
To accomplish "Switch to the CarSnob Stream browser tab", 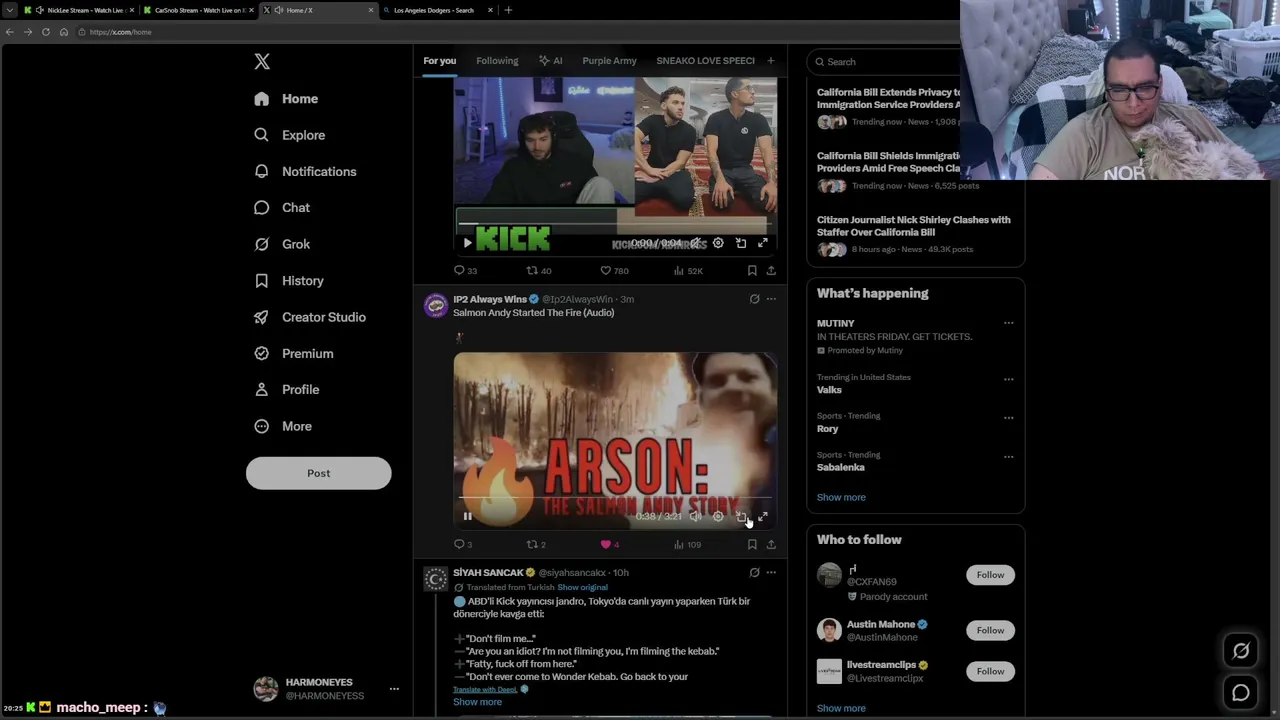I will pyautogui.click(x=199, y=10).
